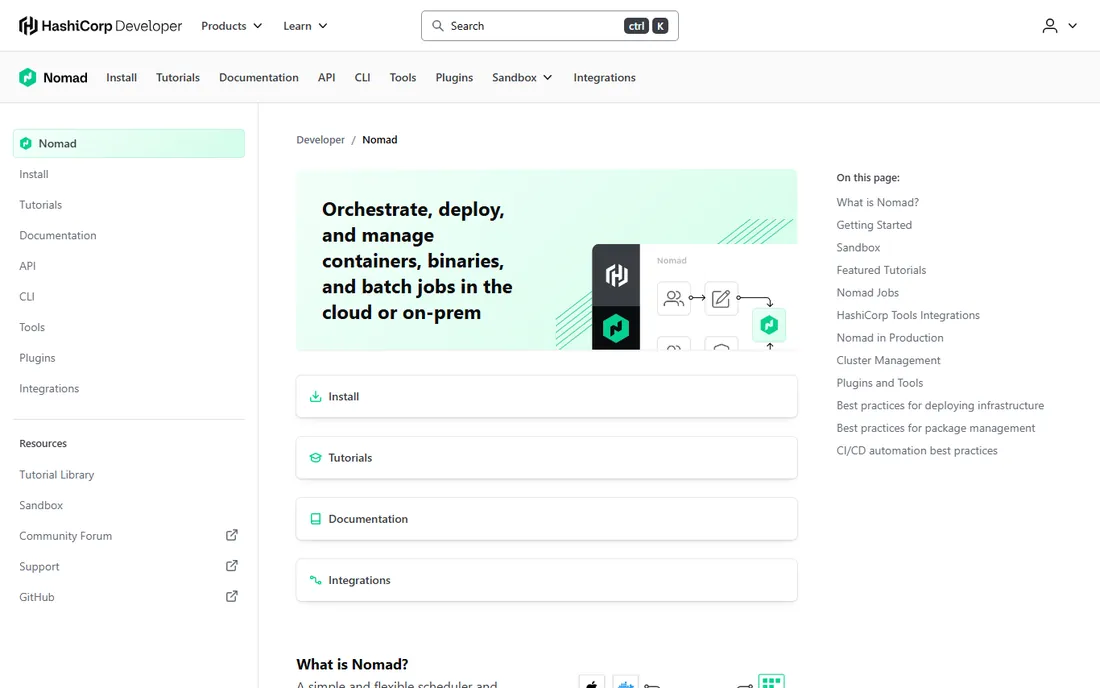1100x688 pixels.
Task: Click the search magnifier icon
Action: point(438,26)
